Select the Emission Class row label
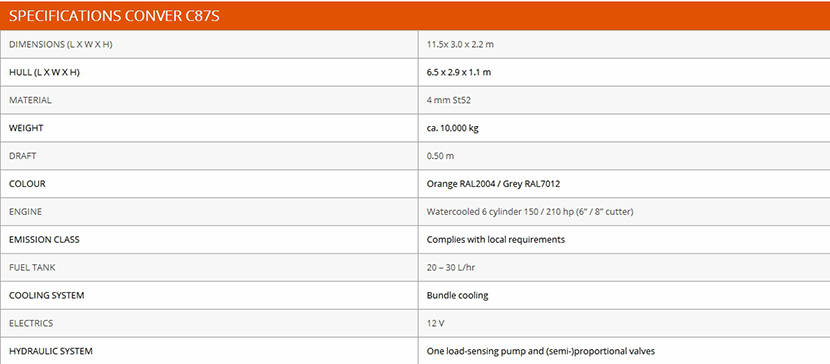 pos(44,240)
